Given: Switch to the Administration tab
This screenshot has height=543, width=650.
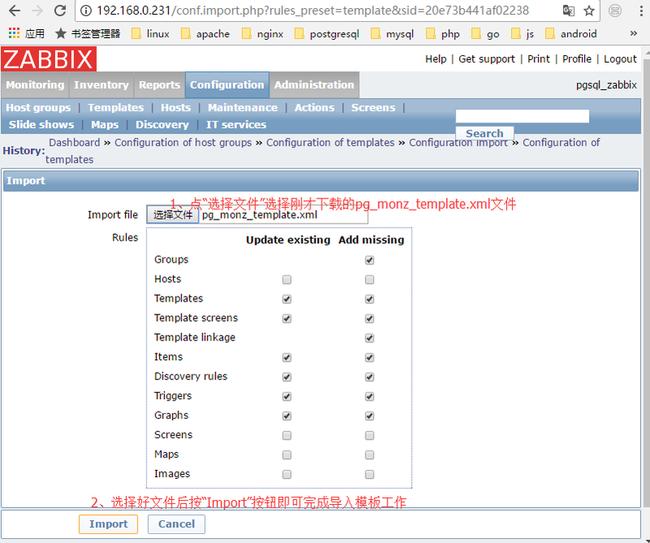Looking at the screenshot, I should [x=314, y=85].
